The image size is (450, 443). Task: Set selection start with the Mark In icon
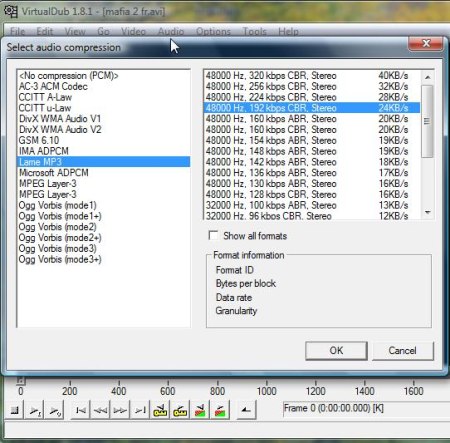click(246, 410)
